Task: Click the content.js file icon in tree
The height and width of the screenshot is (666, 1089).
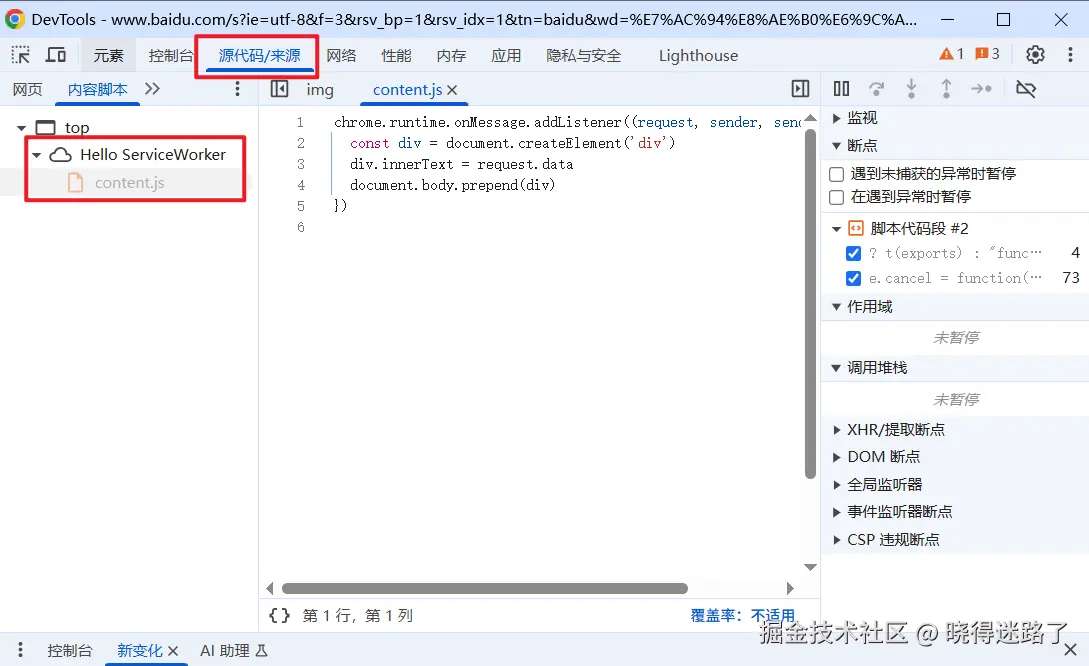Action: [75, 183]
